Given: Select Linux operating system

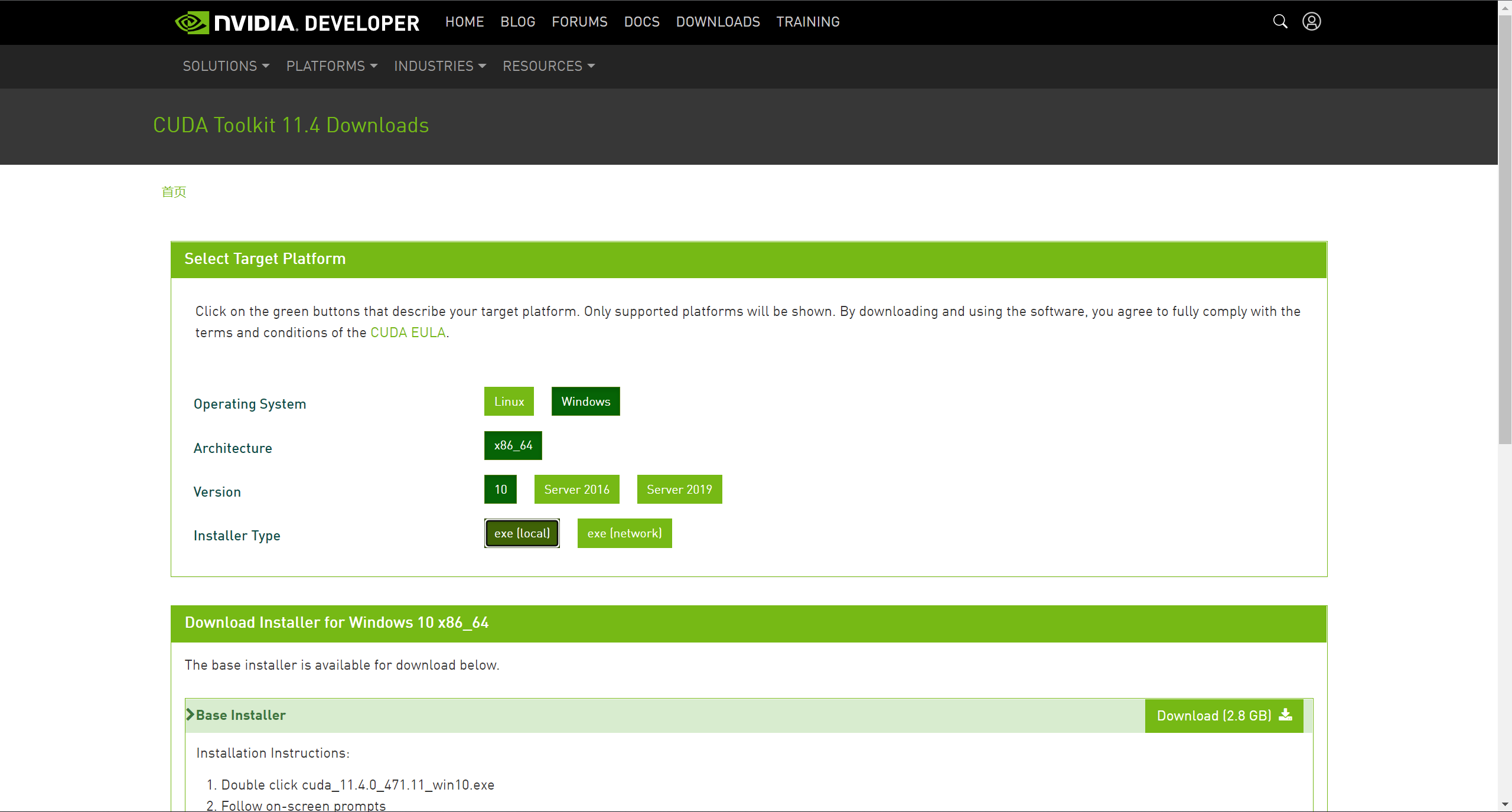Looking at the screenshot, I should point(509,402).
